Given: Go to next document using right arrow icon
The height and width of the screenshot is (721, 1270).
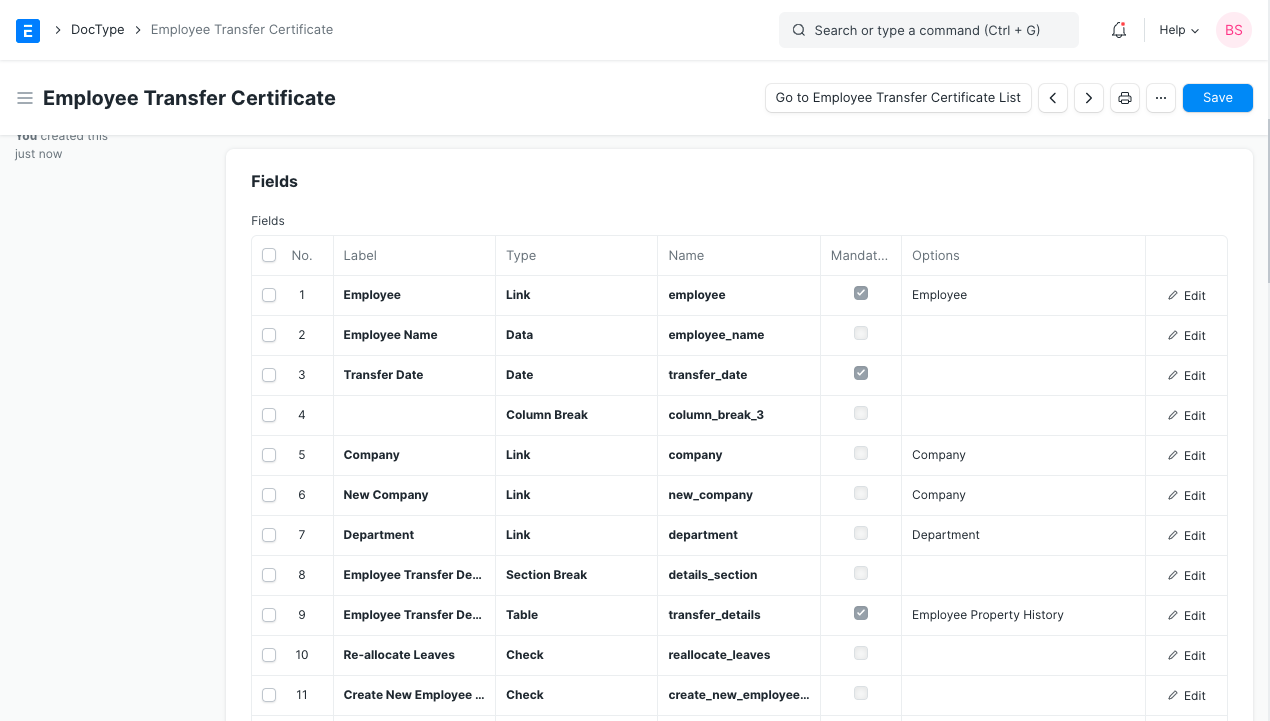Looking at the screenshot, I should pos(1088,97).
